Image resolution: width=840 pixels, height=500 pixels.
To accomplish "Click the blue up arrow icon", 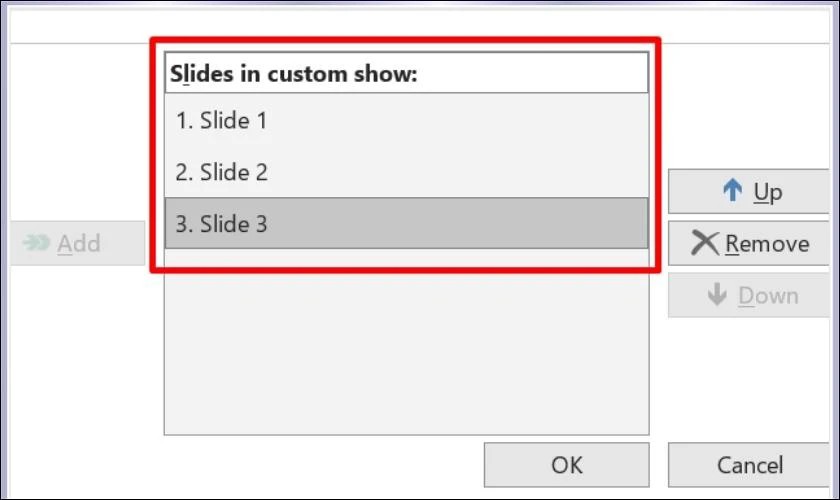I will pyautogui.click(x=732, y=190).
